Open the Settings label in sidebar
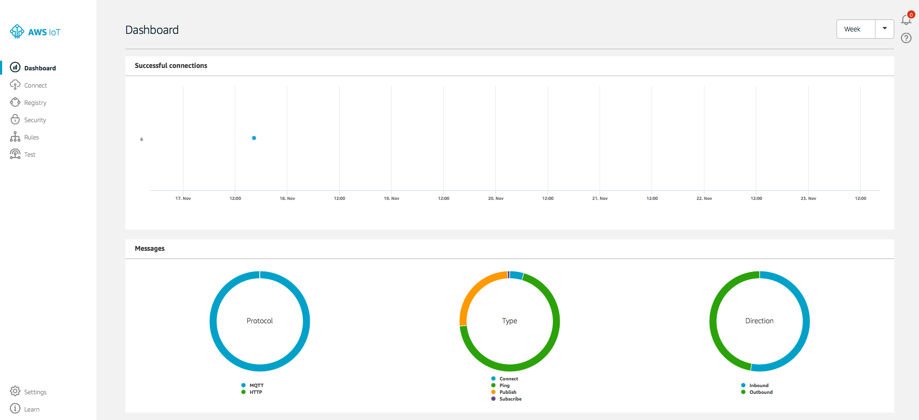The image size is (919, 420). point(35,392)
